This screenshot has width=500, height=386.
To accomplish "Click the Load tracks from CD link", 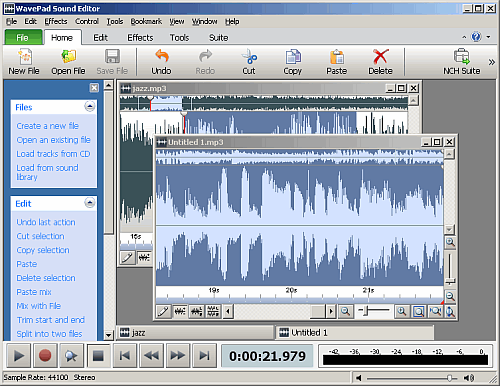I will (53, 154).
